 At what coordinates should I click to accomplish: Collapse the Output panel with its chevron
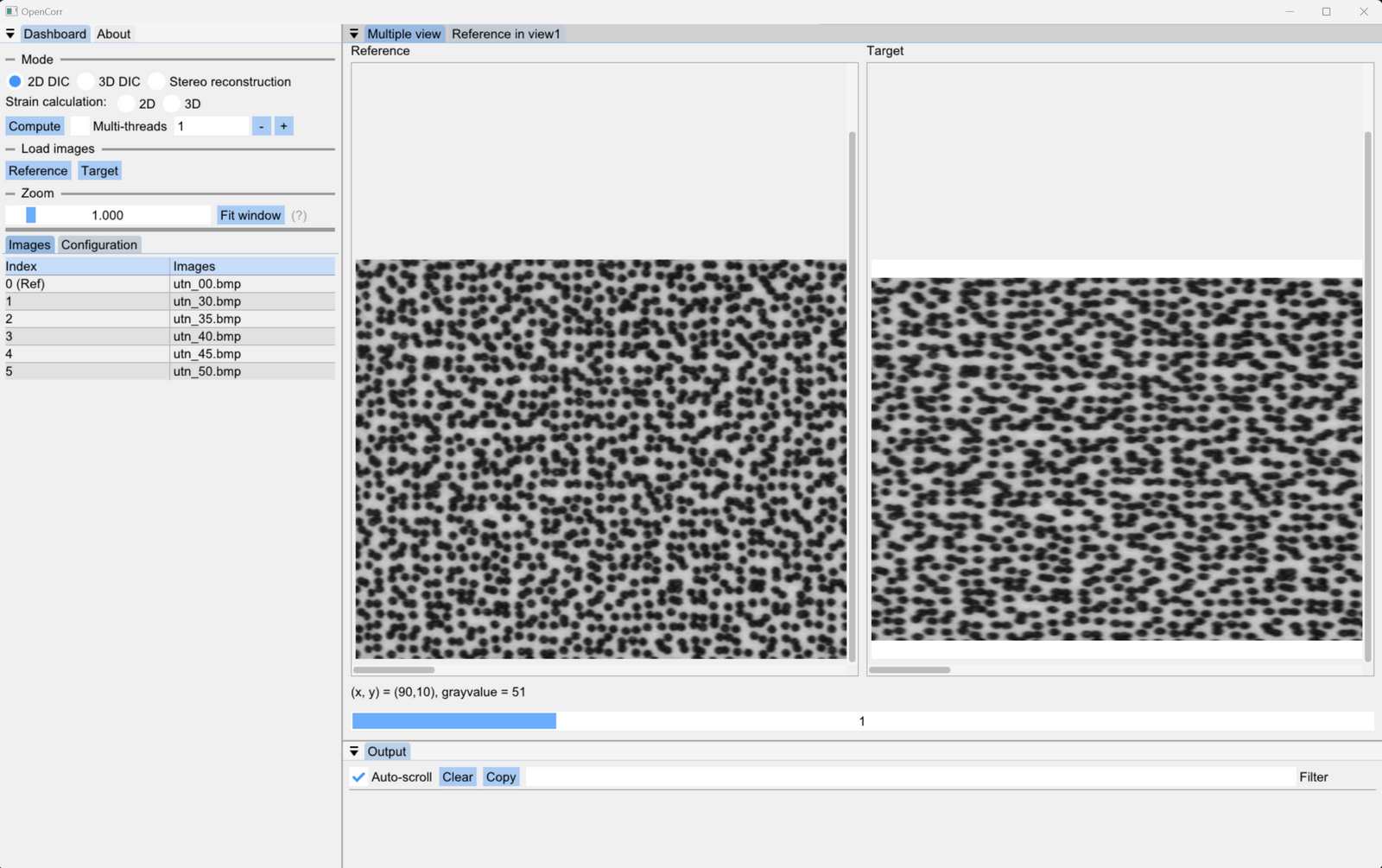(x=354, y=751)
